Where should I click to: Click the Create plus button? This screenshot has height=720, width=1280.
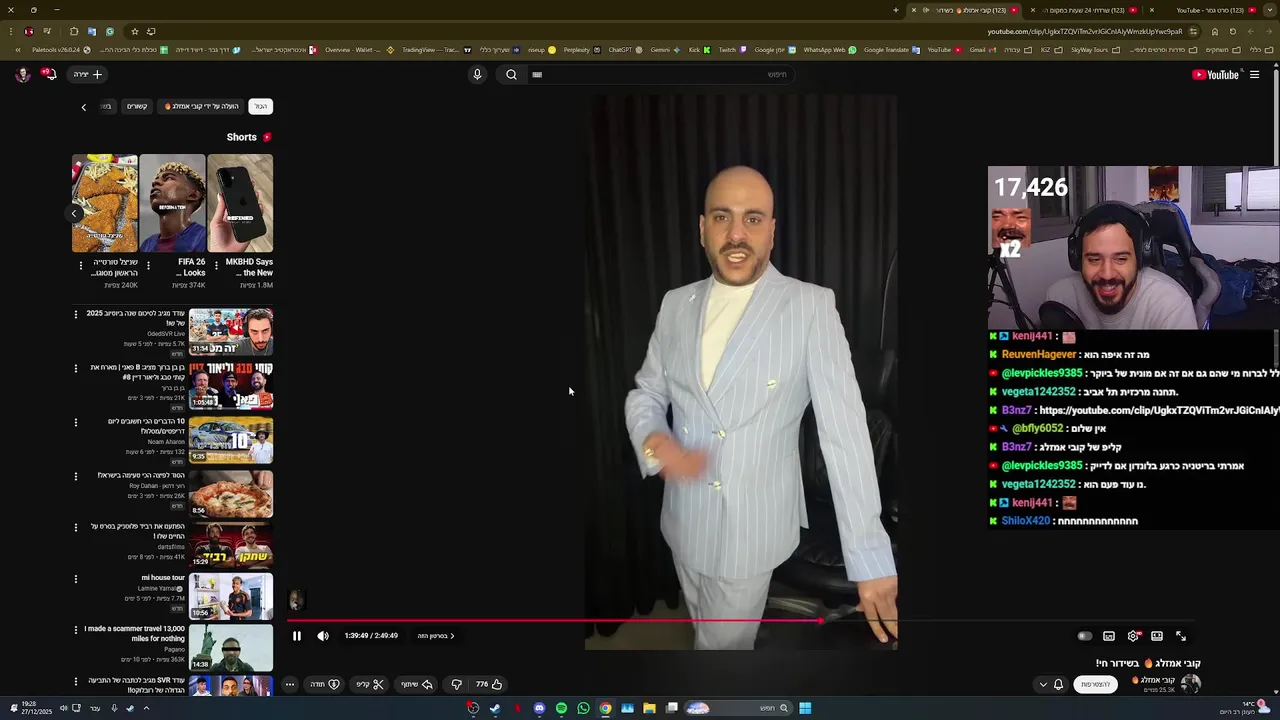pyautogui.click(x=88, y=74)
